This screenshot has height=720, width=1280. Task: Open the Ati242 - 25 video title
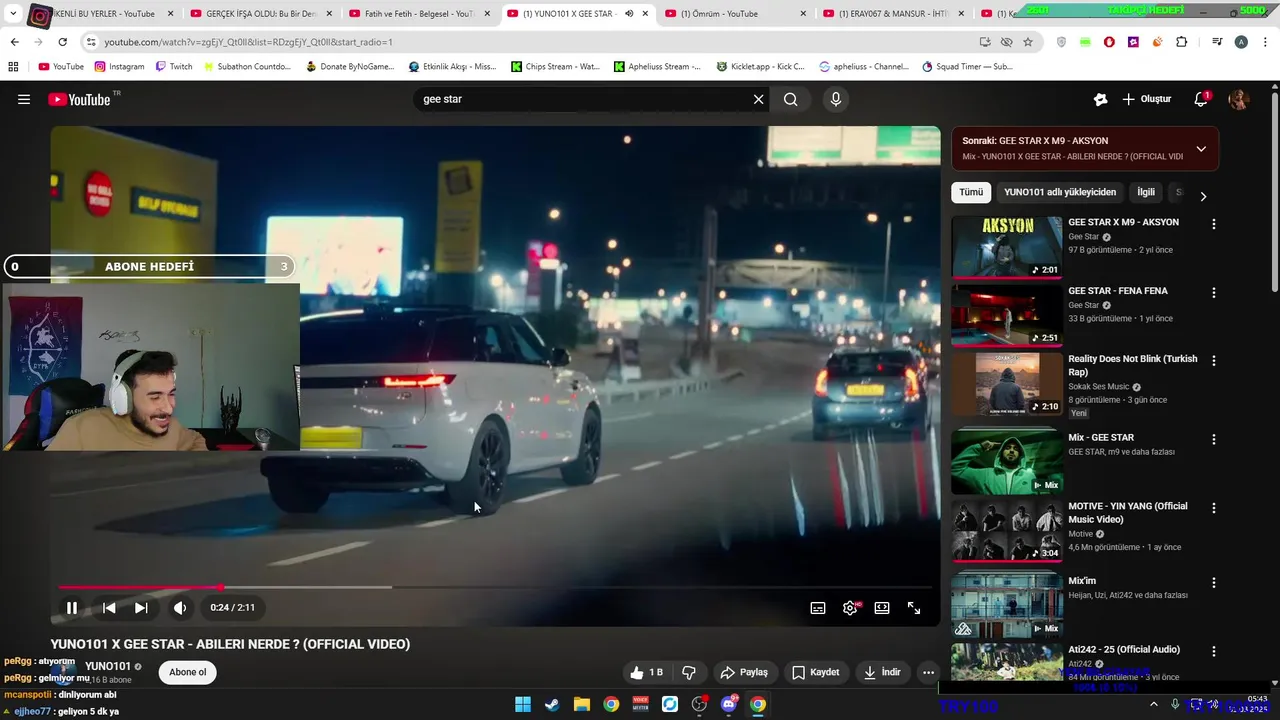[x=1124, y=649]
